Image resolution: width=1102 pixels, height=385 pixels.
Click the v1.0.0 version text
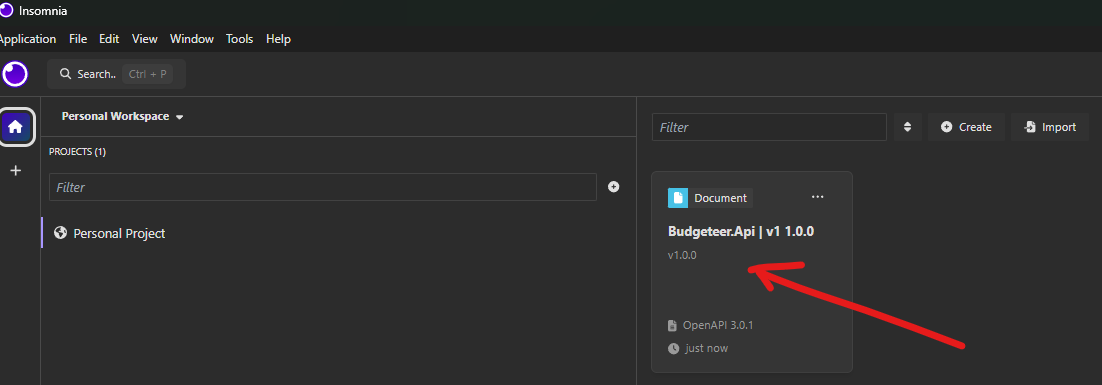pyautogui.click(x=682, y=255)
